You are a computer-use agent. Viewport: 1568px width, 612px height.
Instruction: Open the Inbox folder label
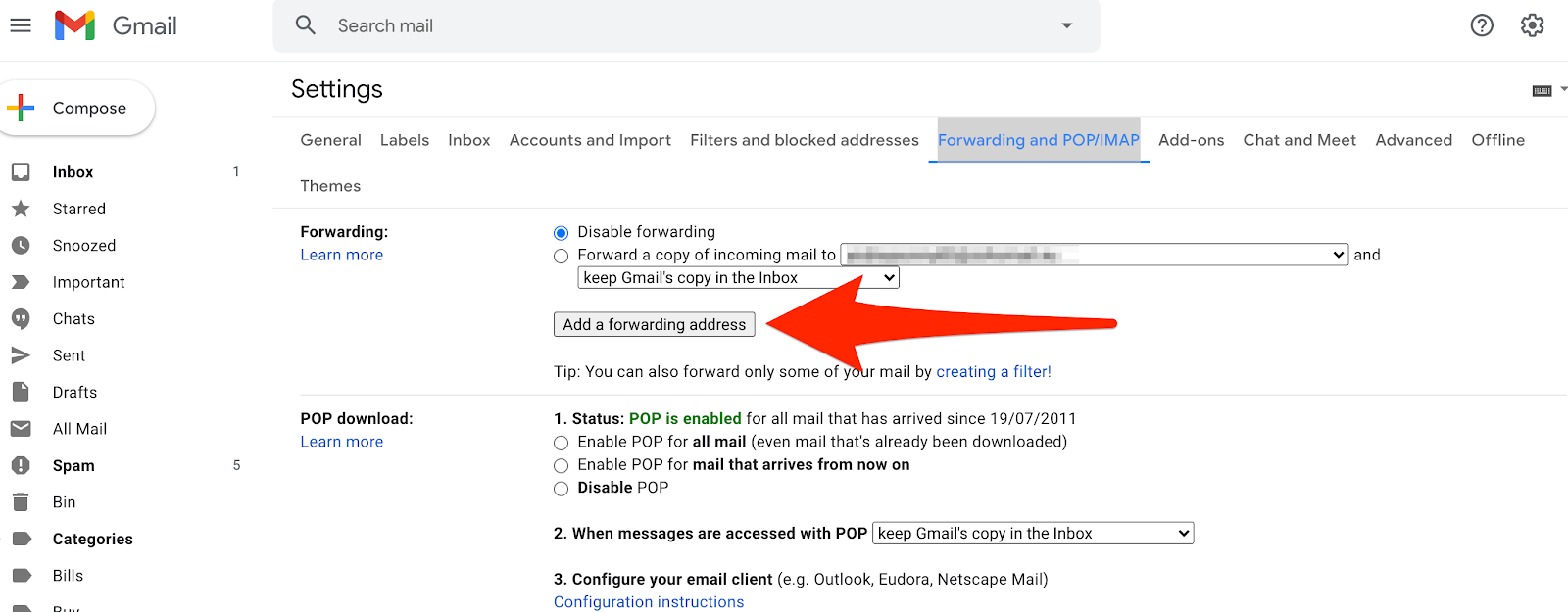pyautogui.click(x=73, y=172)
